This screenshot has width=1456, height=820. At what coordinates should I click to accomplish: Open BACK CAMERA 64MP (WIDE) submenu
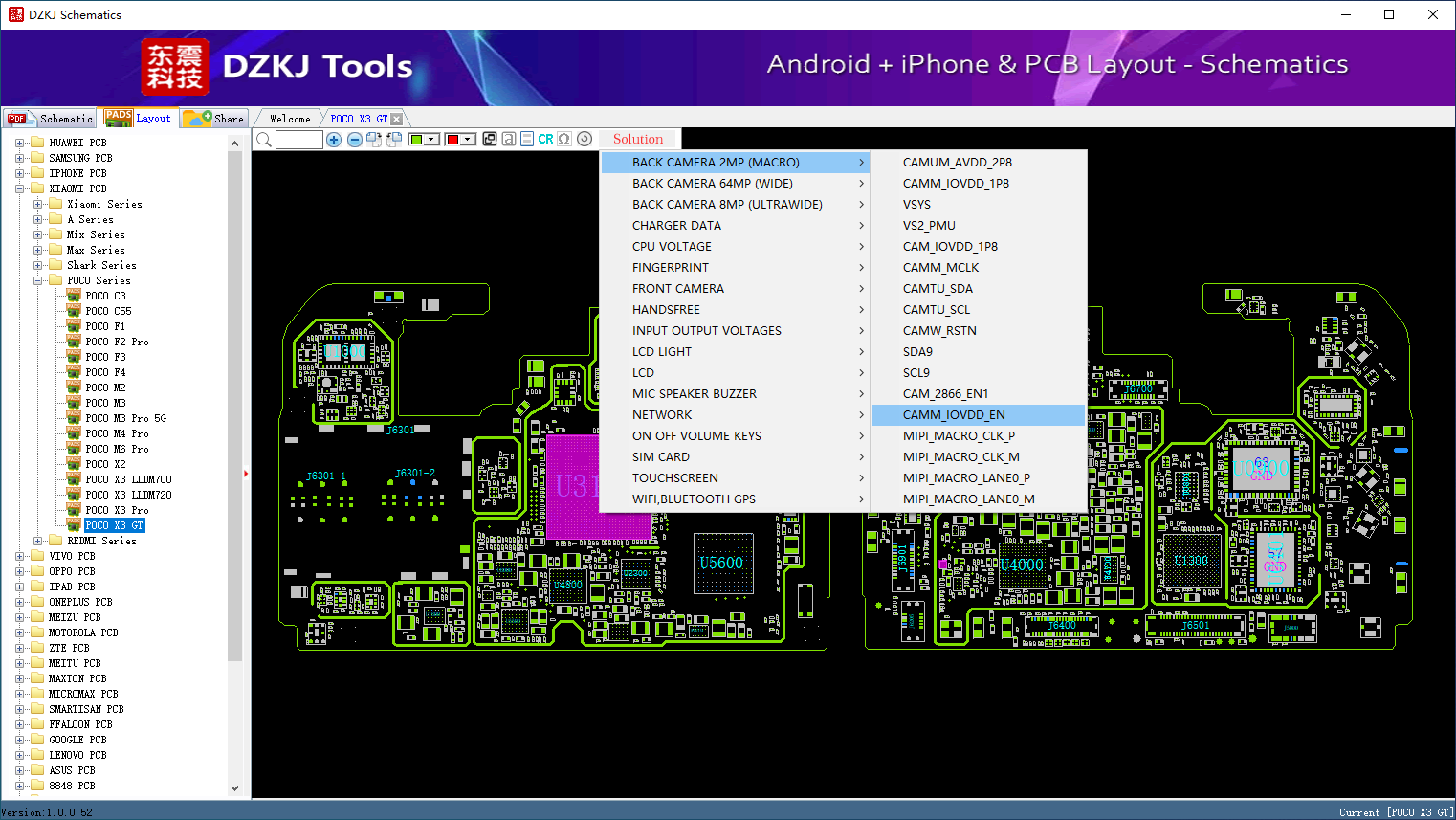pos(736,184)
